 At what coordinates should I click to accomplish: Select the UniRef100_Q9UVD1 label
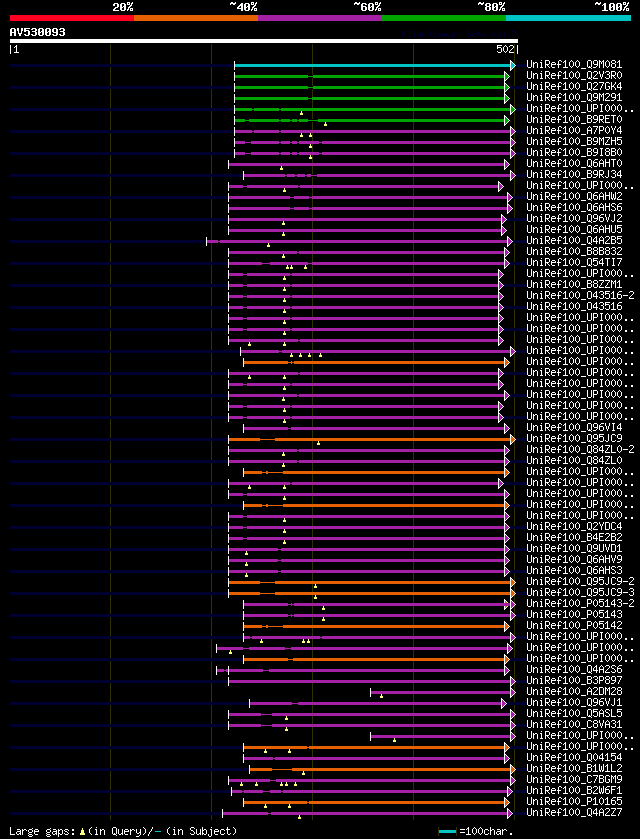point(574,548)
